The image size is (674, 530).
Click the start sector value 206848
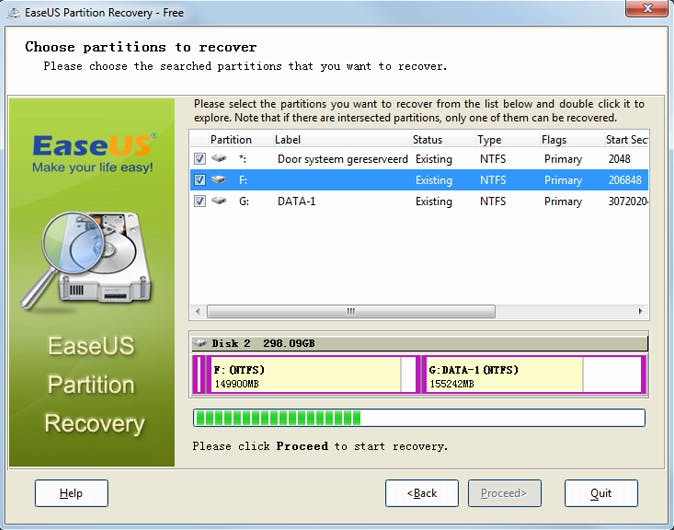pyautogui.click(x=625, y=180)
